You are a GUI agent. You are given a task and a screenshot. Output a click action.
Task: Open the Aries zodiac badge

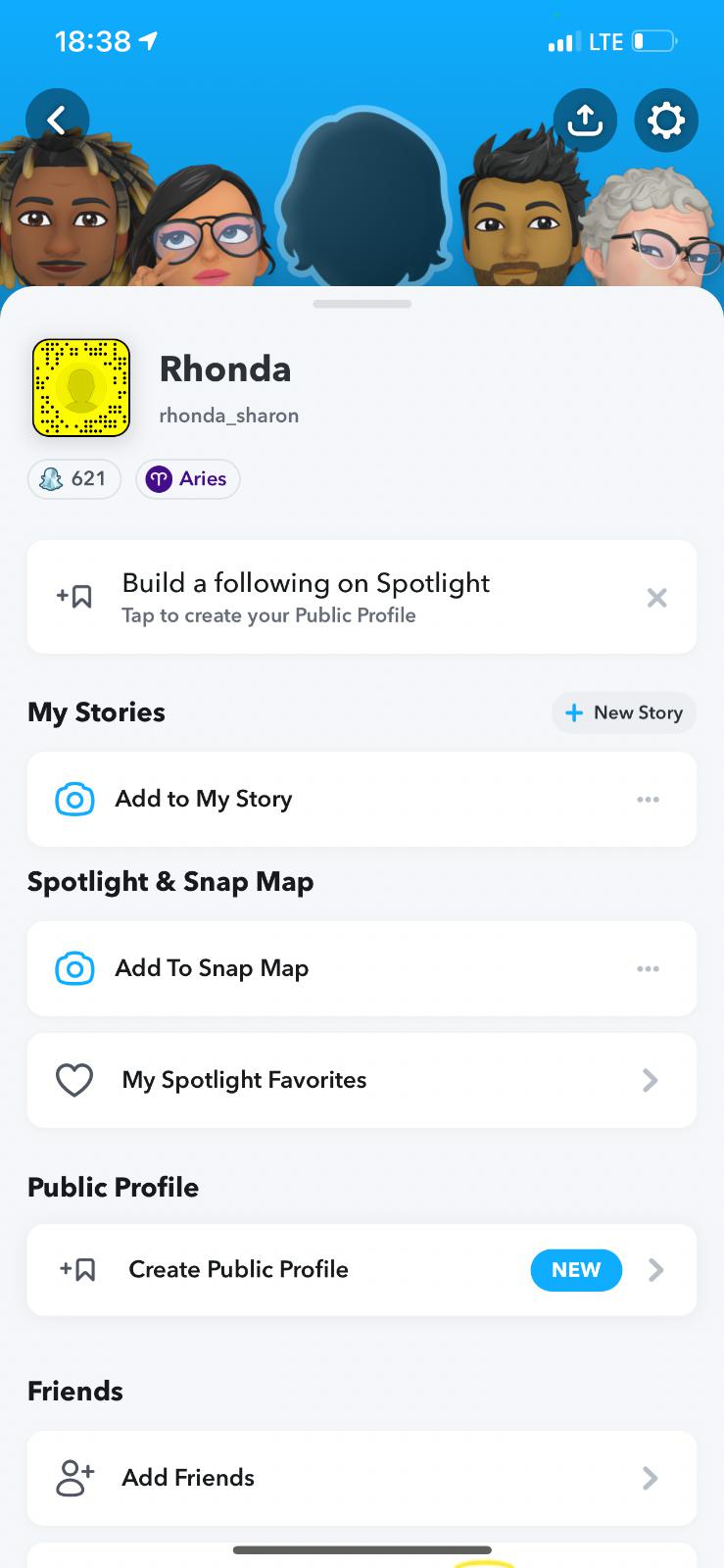point(188,479)
